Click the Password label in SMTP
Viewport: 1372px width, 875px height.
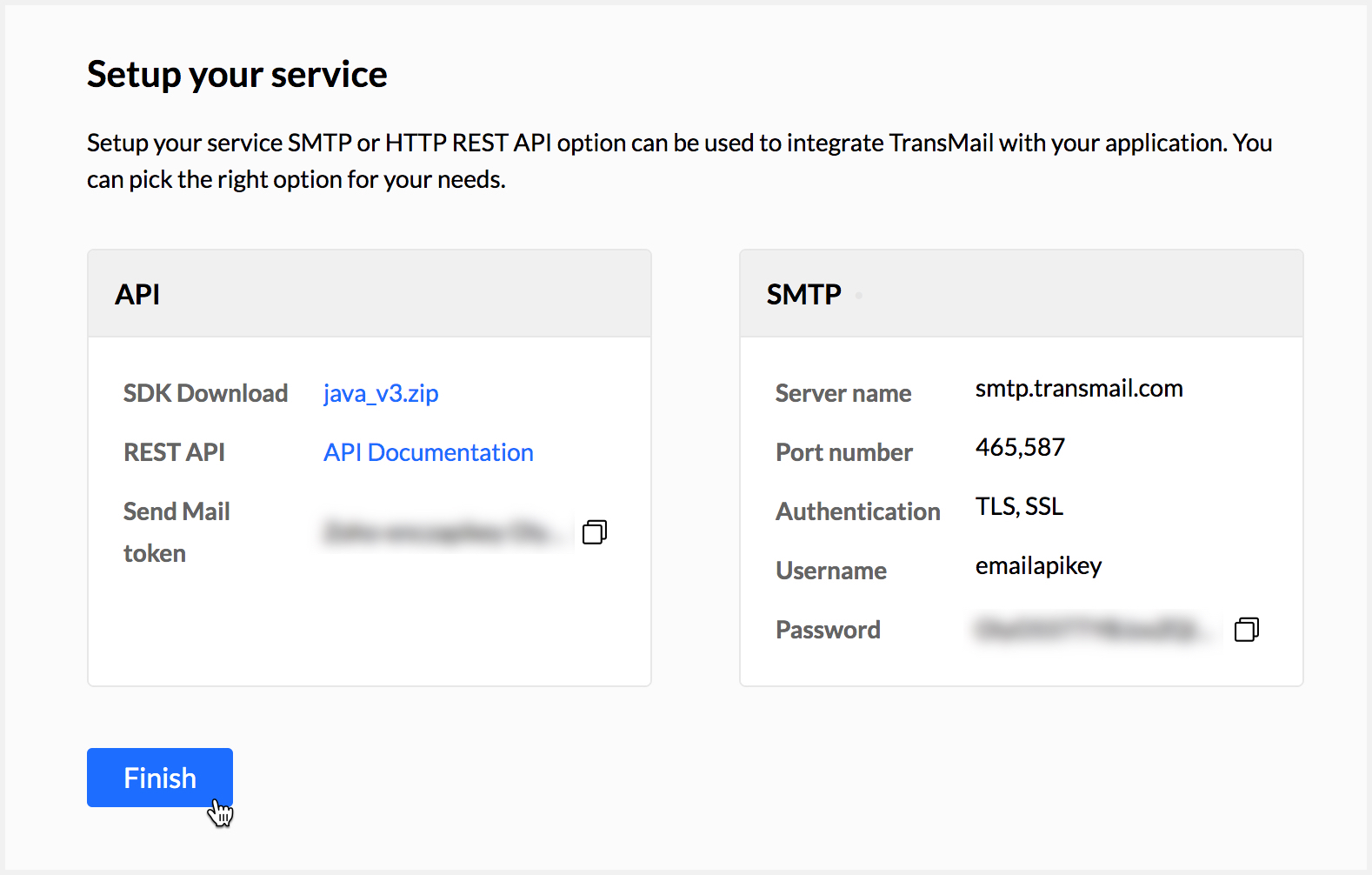pyautogui.click(x=828, y=630)
